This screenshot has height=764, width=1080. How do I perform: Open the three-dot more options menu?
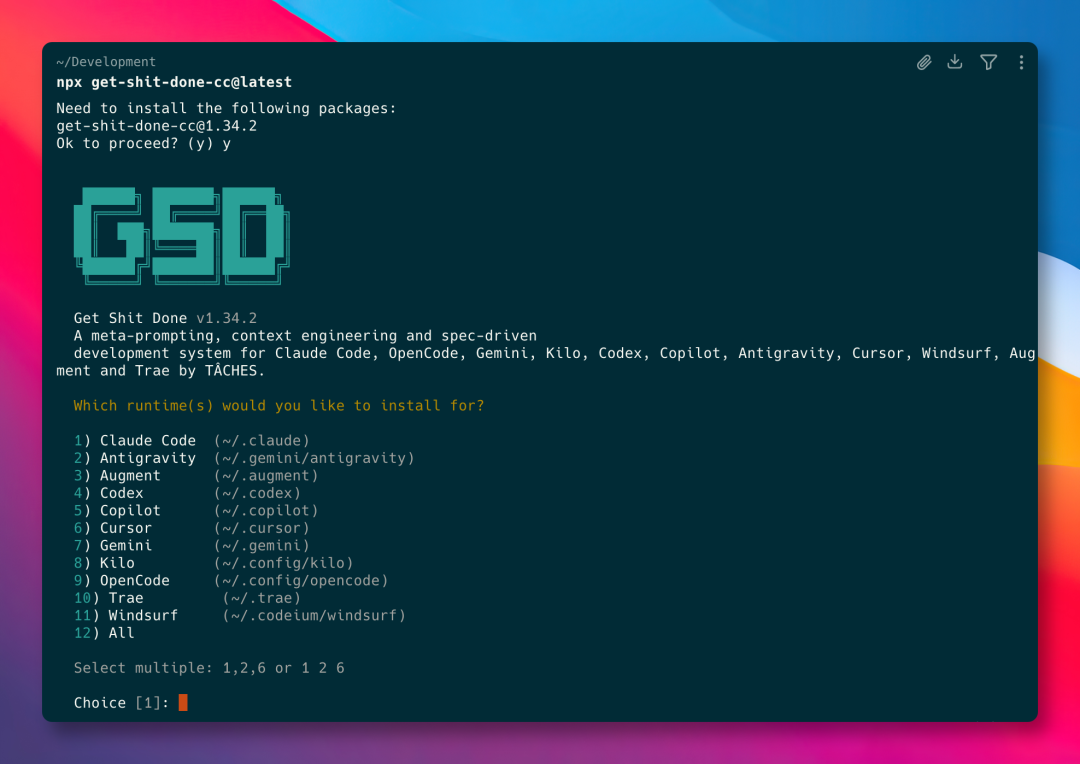click(x=1021, y=63)
